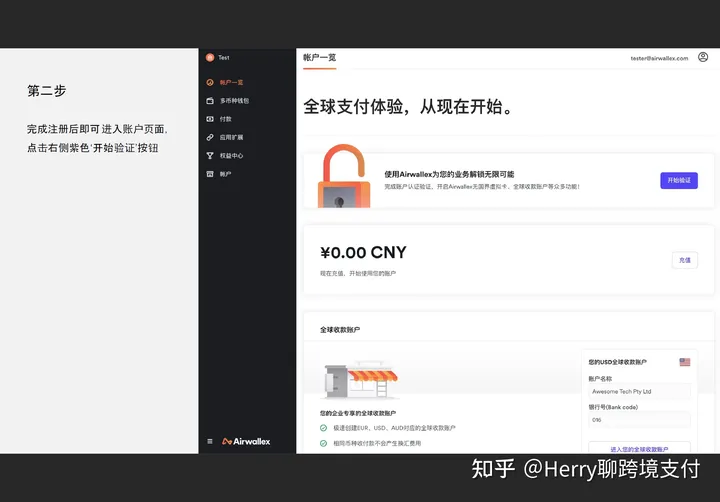Click the tester@airwallex.com account email

coord(659,58)
